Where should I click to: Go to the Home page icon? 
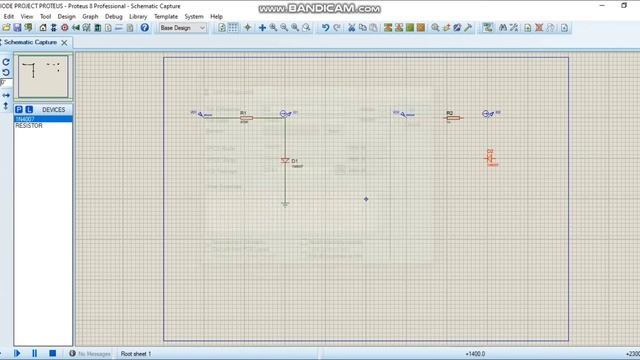click(x=43, y=28)
